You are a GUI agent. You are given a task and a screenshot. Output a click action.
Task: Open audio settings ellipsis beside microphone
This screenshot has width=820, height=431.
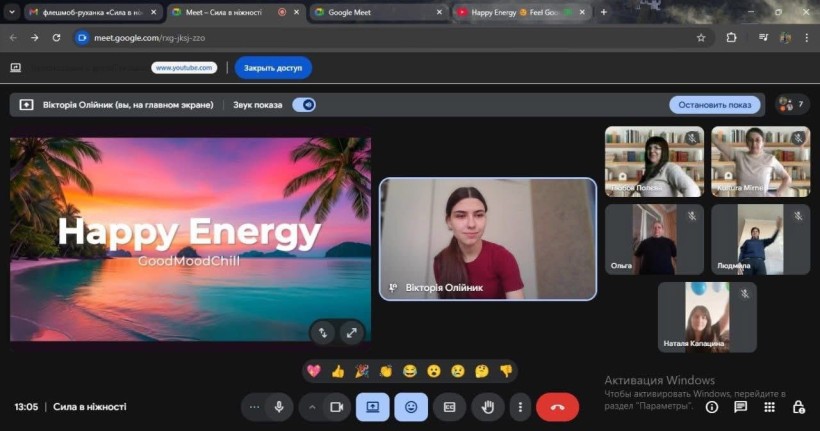[x=254, y=407]
